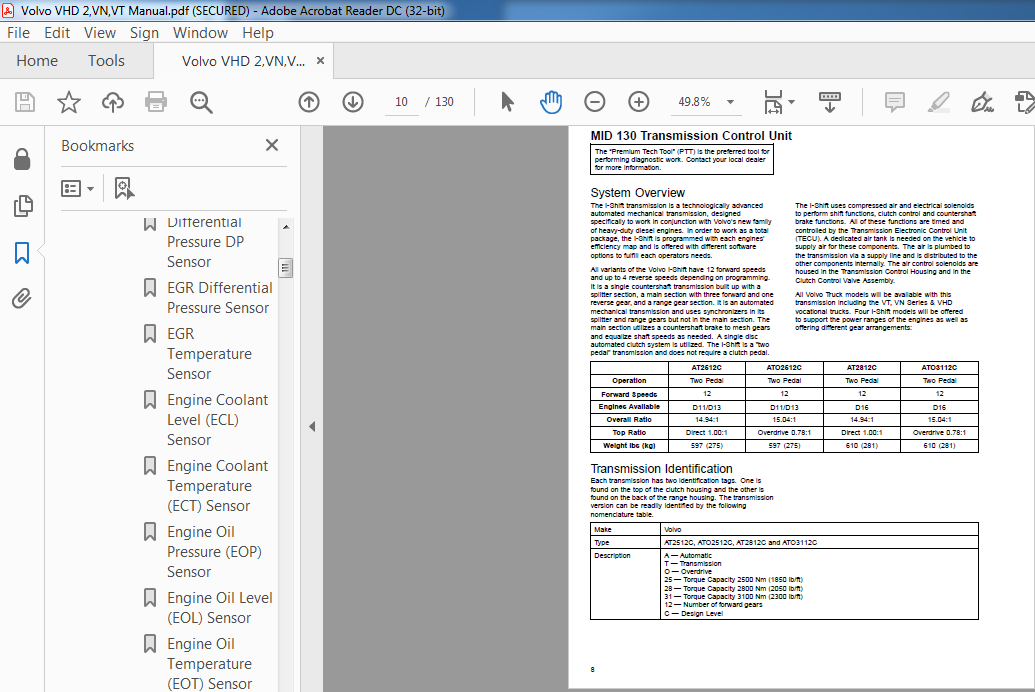This screenshot has width=1035, height=692.
Task: Click the MID 130 Transmission Control Unit heading
Action: (x=690, y=136)
